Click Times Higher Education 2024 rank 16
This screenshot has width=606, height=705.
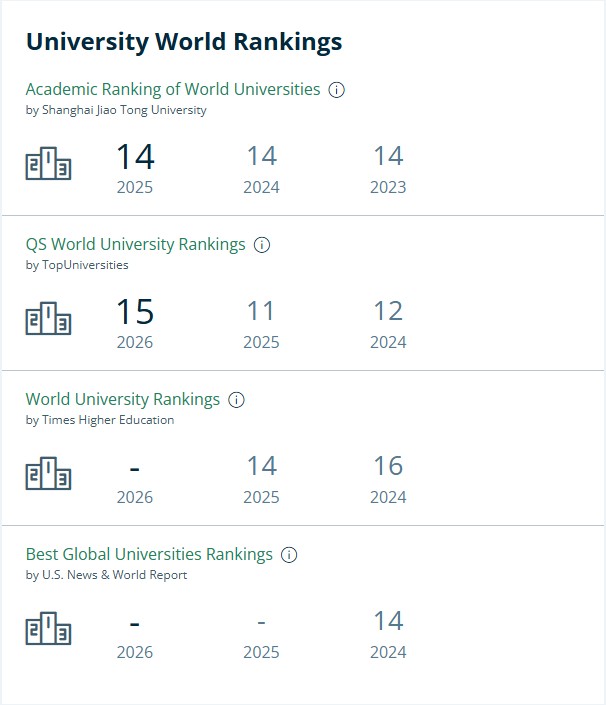point(388,466)
